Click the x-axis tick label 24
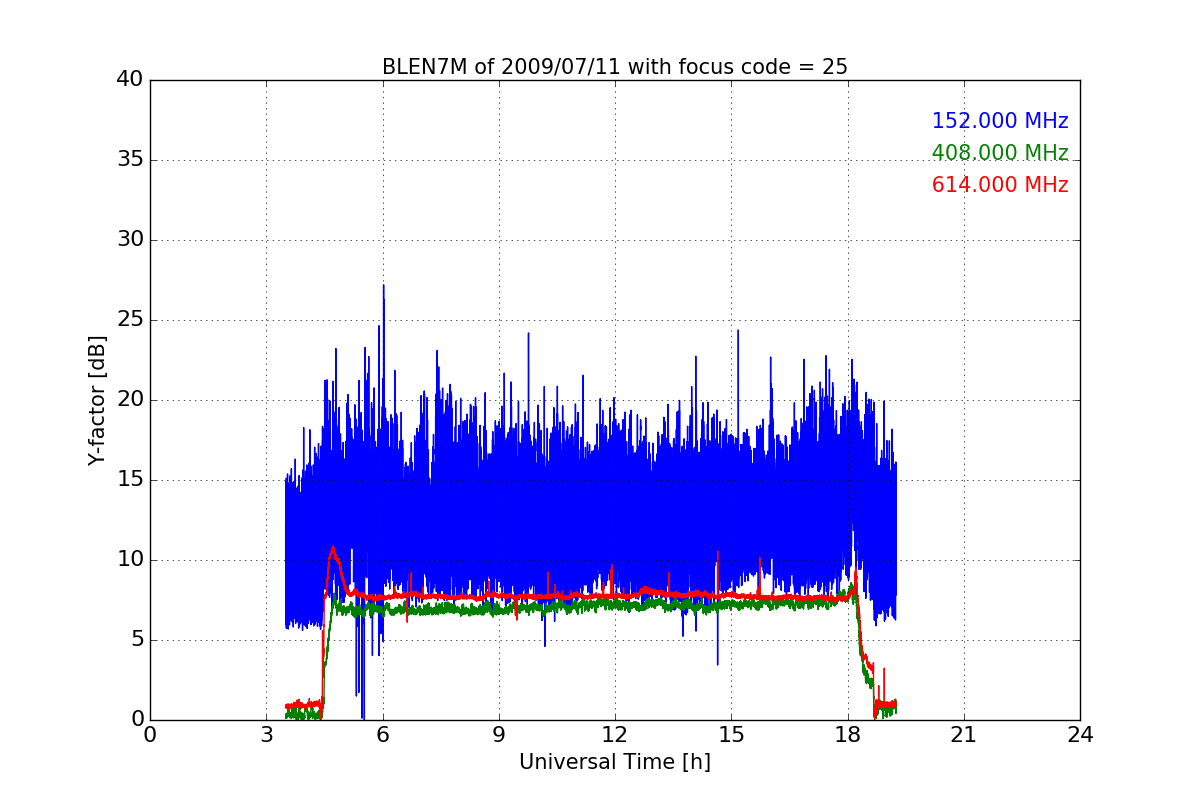1200x800 pixels. 1080,734
